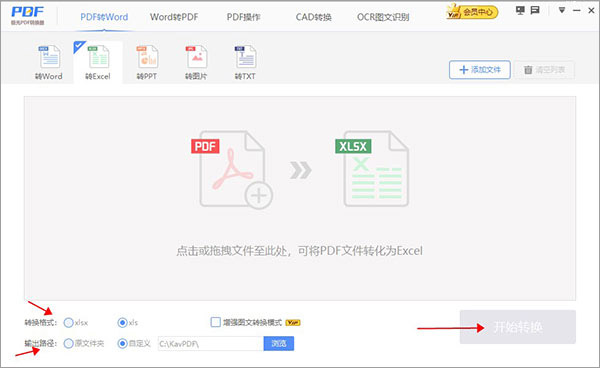Set output path to 自定义
The height and width of the screenshot is (368, 600).
pos(122,344)
